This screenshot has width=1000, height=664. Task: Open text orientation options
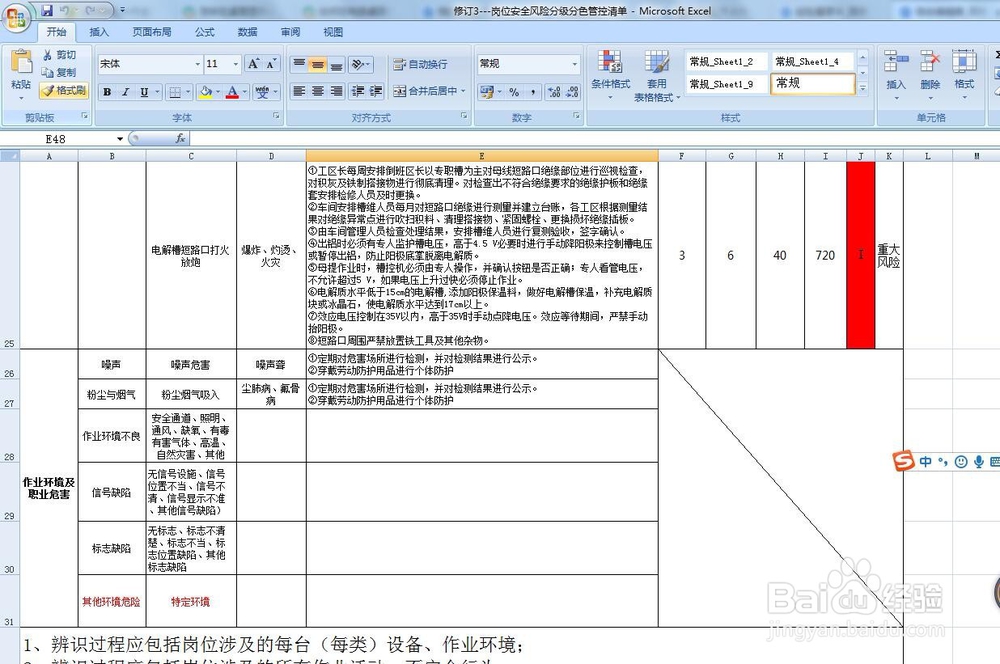pos(360,64)
